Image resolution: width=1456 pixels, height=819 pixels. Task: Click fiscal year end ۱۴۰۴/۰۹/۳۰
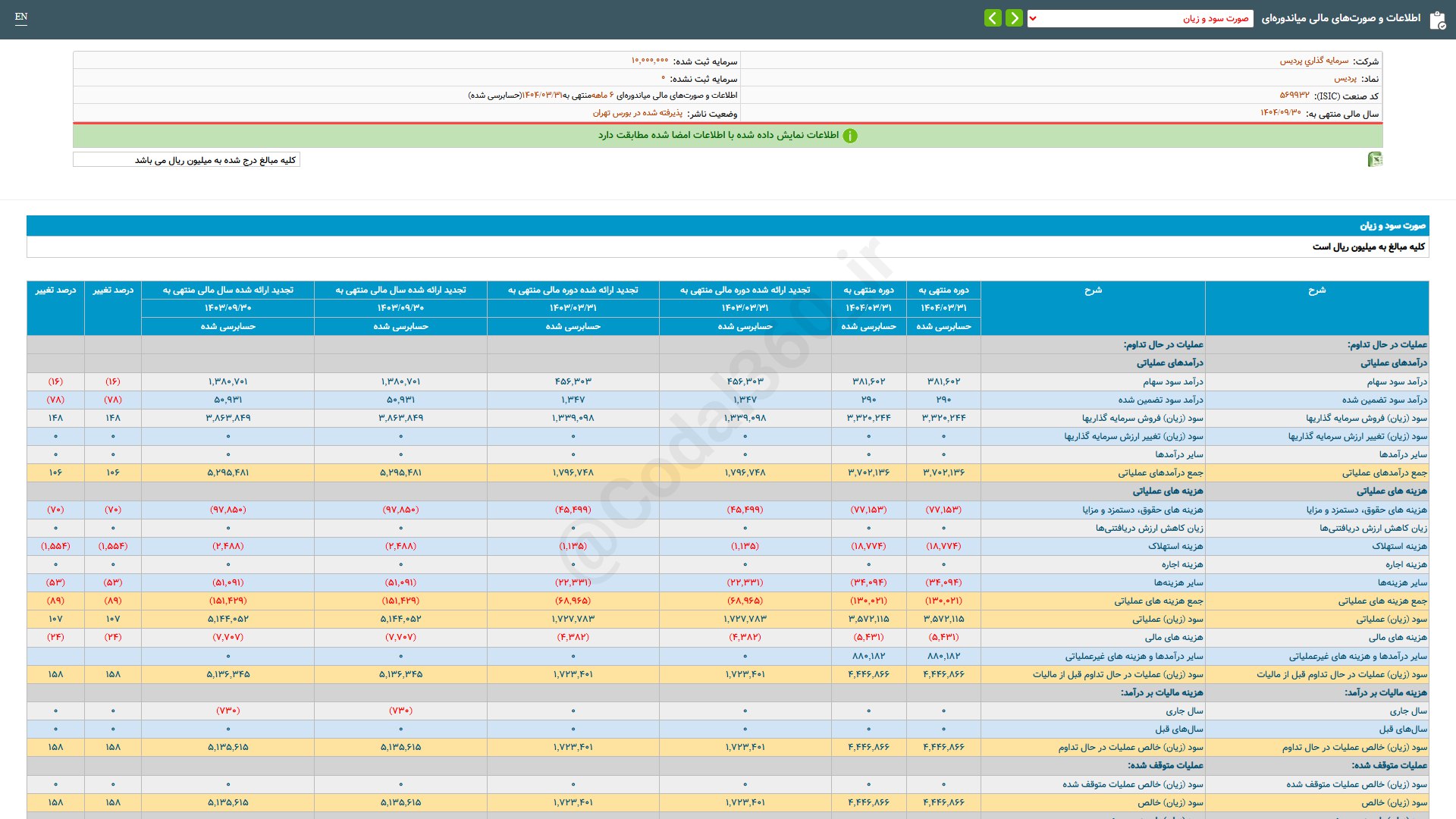coord(1281,112)
